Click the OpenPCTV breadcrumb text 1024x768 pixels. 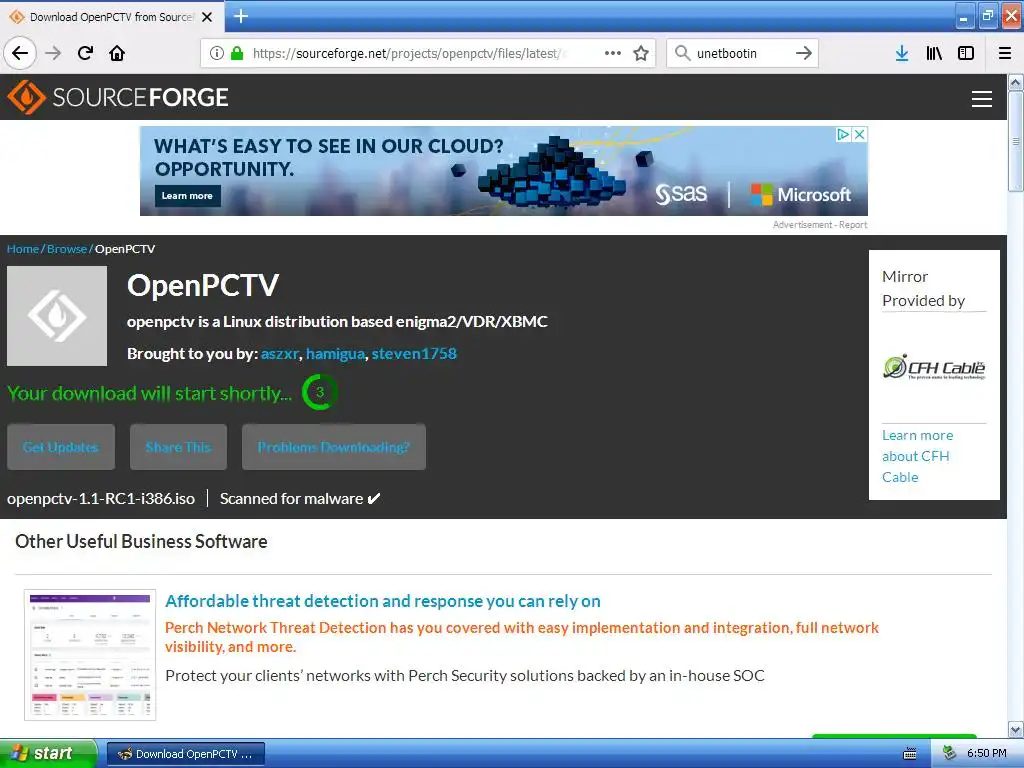coord(125,249)
